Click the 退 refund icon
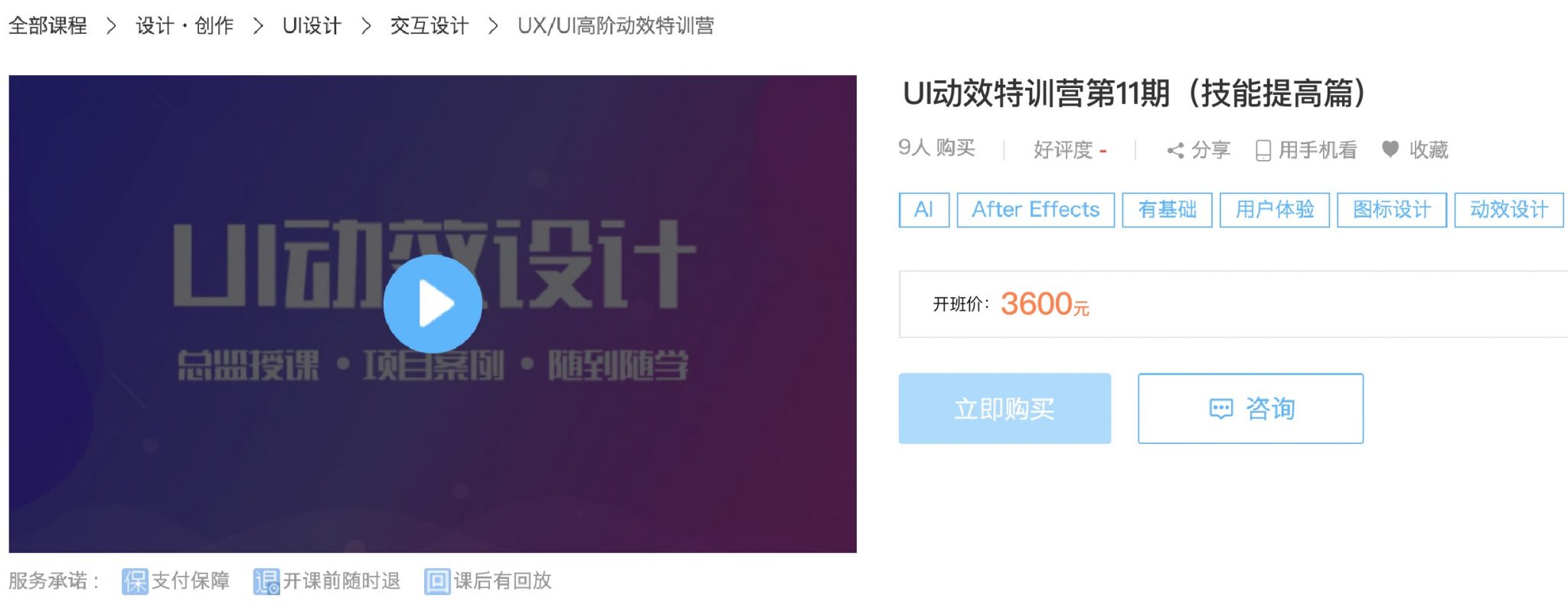 [266, 582]
